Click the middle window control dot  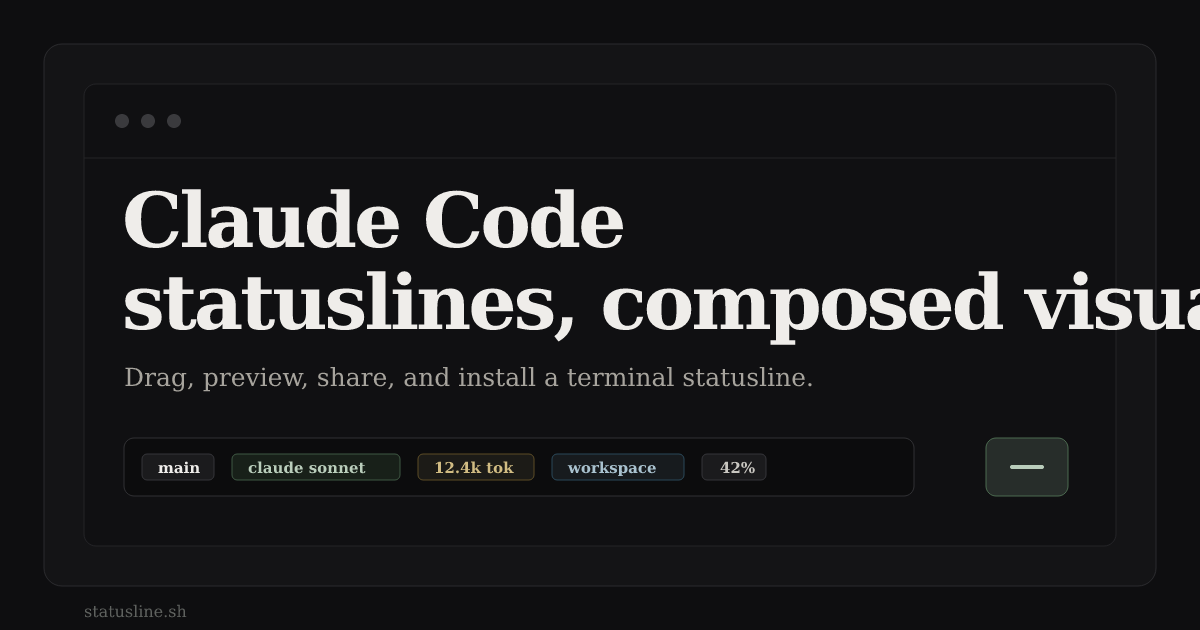coord(148,121)
